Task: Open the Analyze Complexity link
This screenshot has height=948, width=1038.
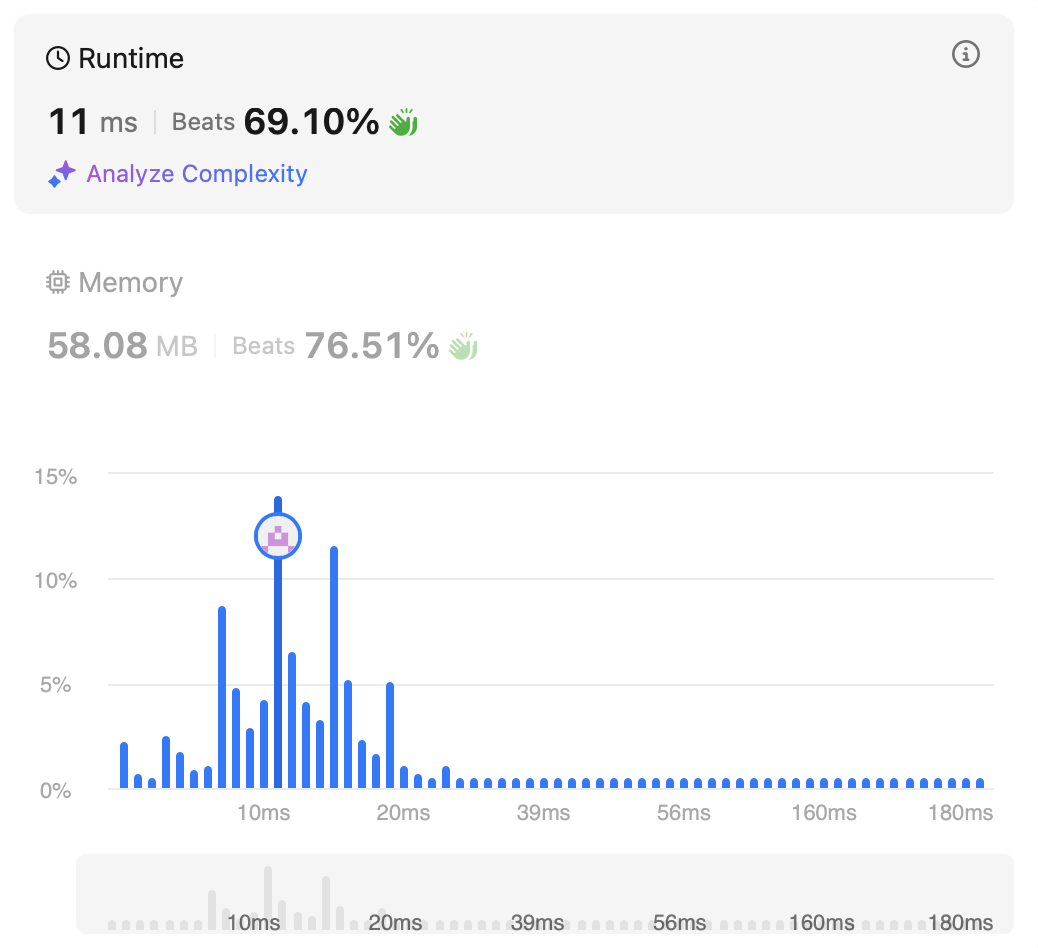Action: click(x=196, y=174)
